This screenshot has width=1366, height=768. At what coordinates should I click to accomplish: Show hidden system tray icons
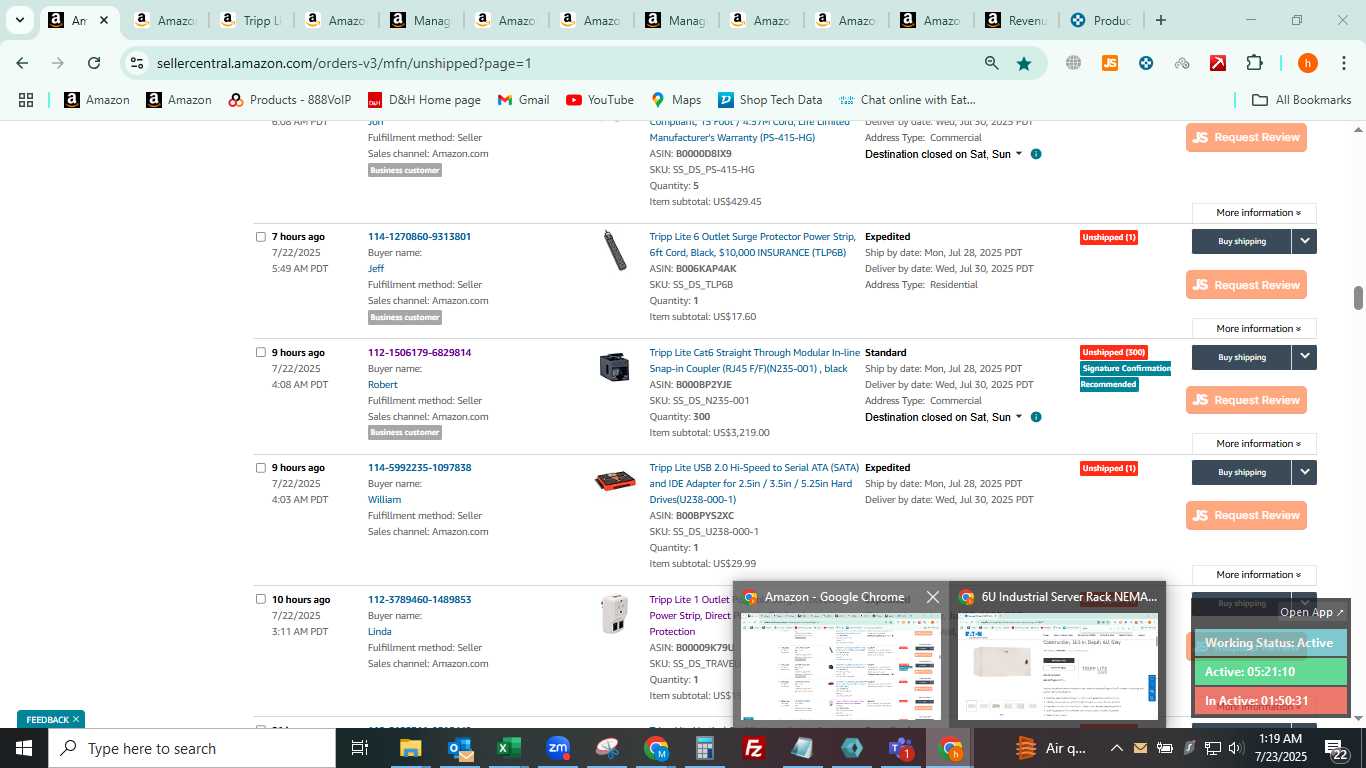[1116, 748]
